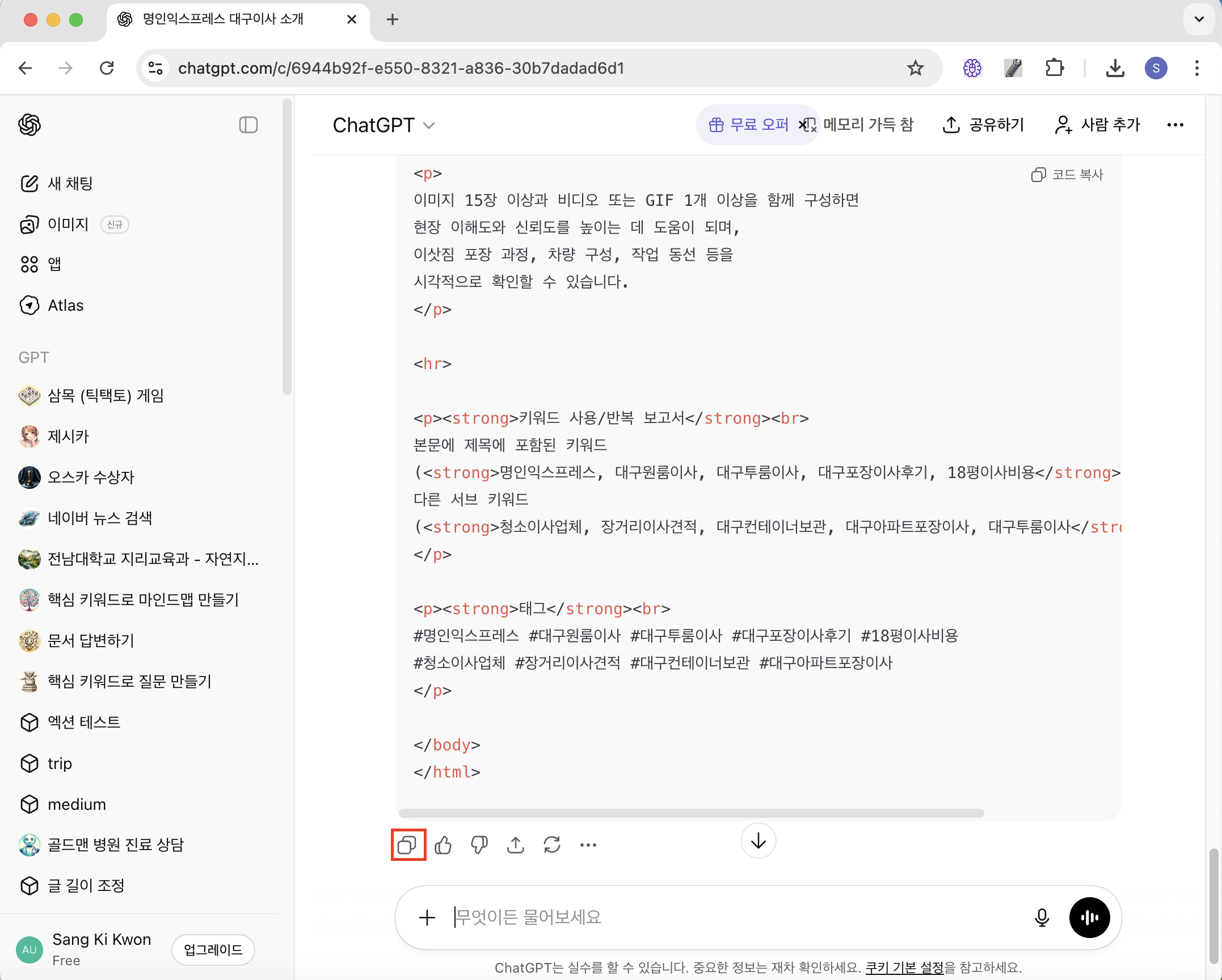Click the thumbs down icon
The image size is (1222, 980).
click(x=479, y=845)
